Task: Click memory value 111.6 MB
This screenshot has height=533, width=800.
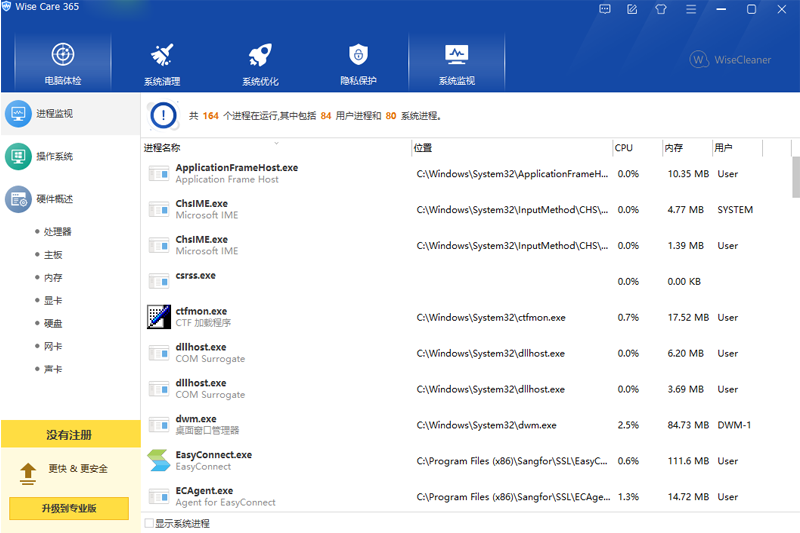Action: coord(688,461)
